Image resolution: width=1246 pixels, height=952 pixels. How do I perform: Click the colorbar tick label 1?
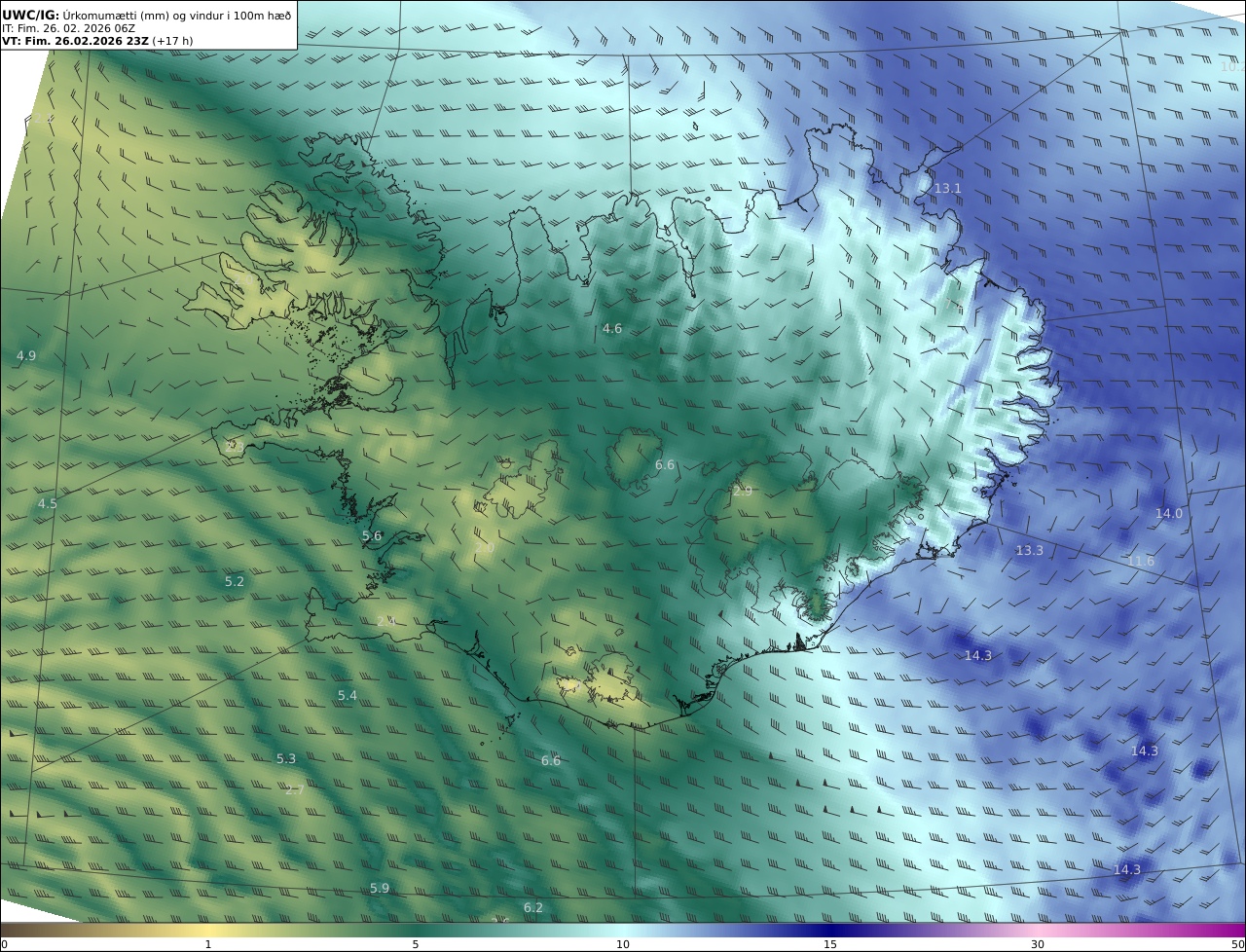click(208, 944)
